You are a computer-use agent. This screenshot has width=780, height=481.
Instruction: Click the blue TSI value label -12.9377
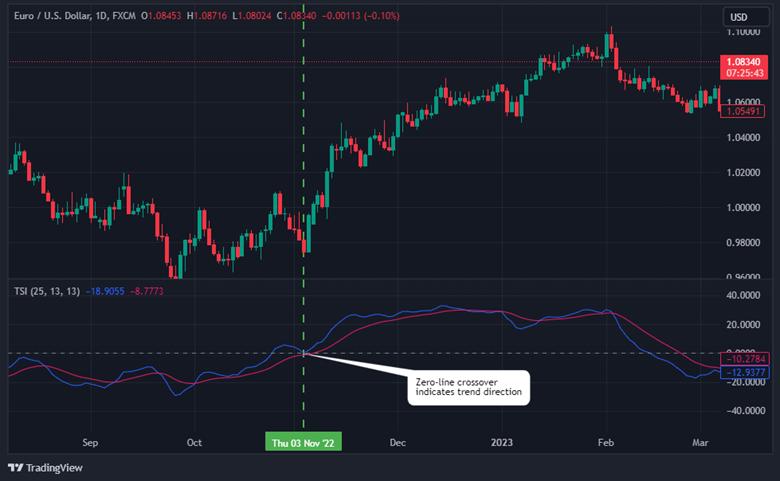(x=745, y=372)
